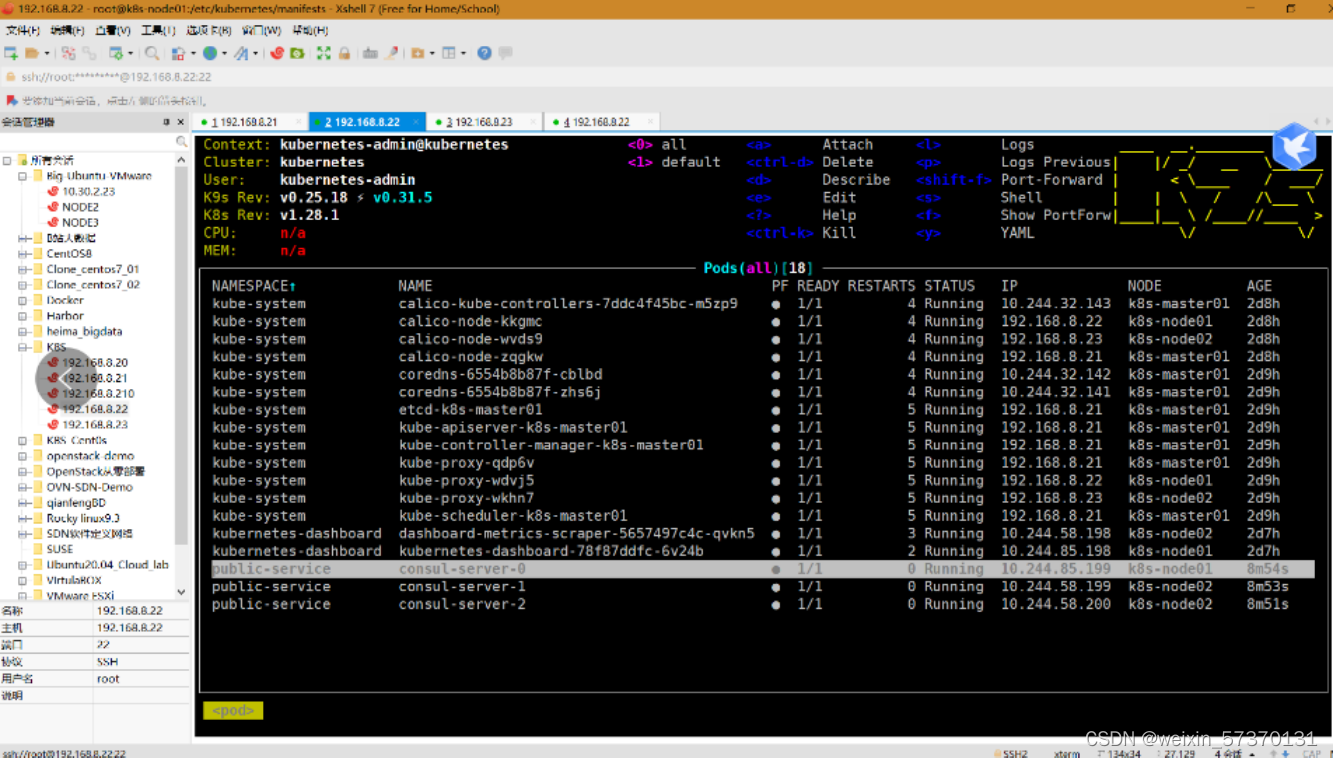The width and height of the screenshot is (1333, 758).
Task: Select session 10.30.2.23 in the tree
Action: [88, 191]
